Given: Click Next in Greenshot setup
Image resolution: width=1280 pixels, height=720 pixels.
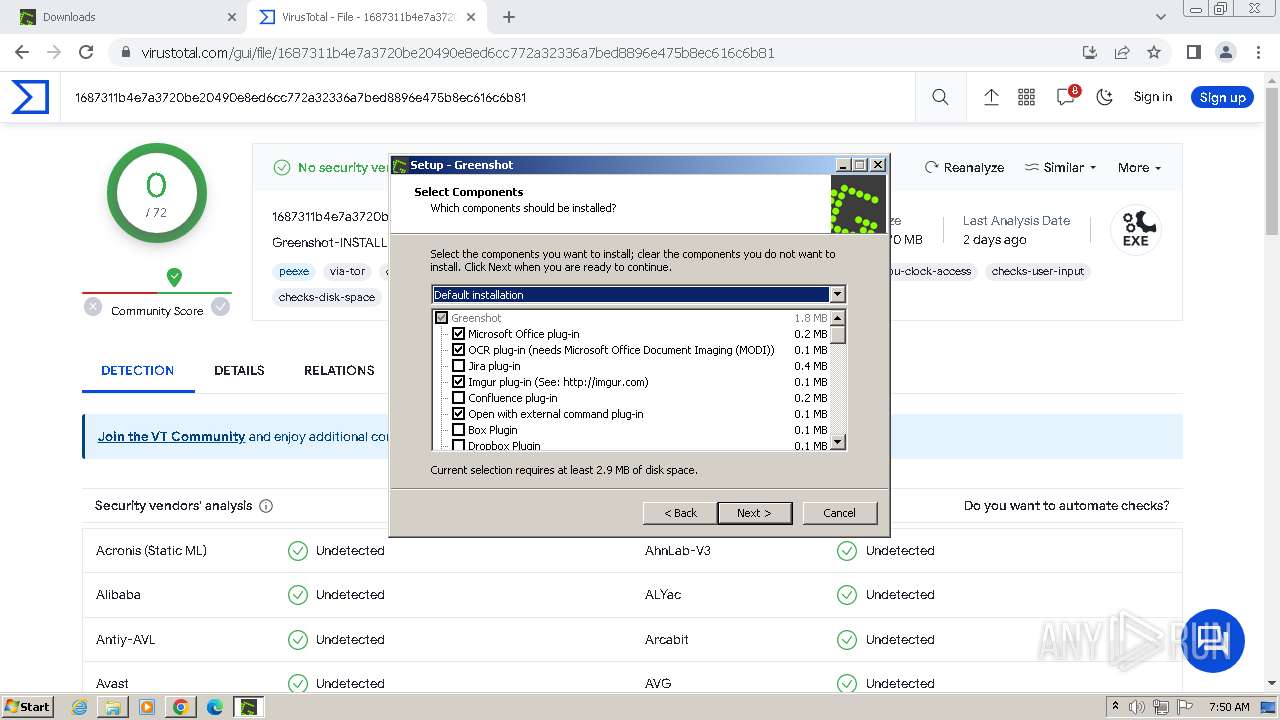Looking at the screenshot, I should (x=754, y=513).
